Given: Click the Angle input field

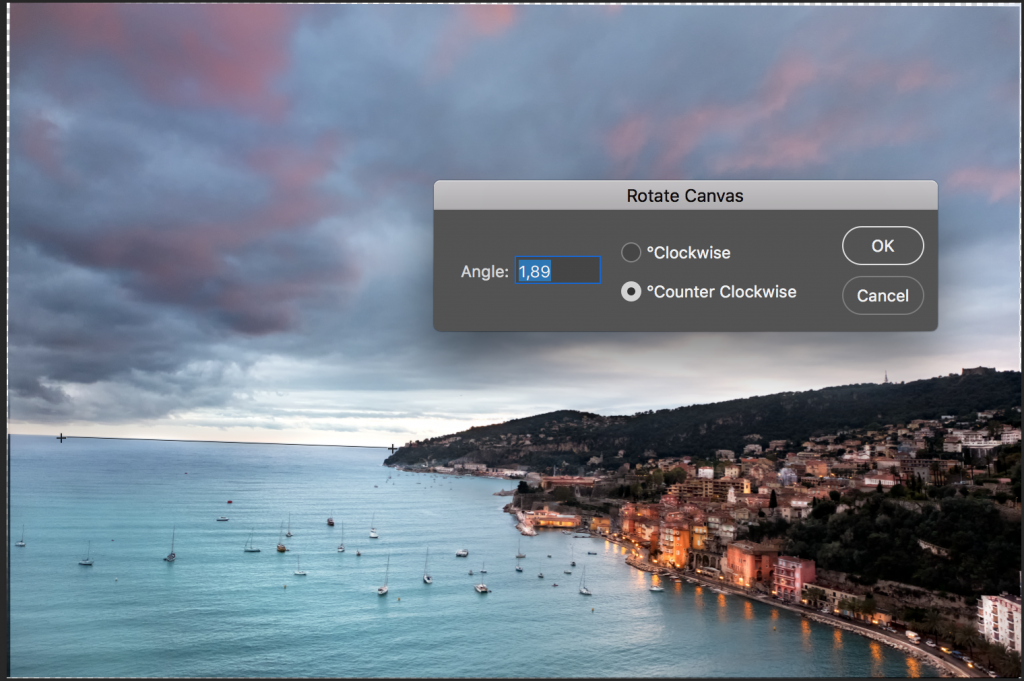Looking at the screenshot, I should point(558,270).
